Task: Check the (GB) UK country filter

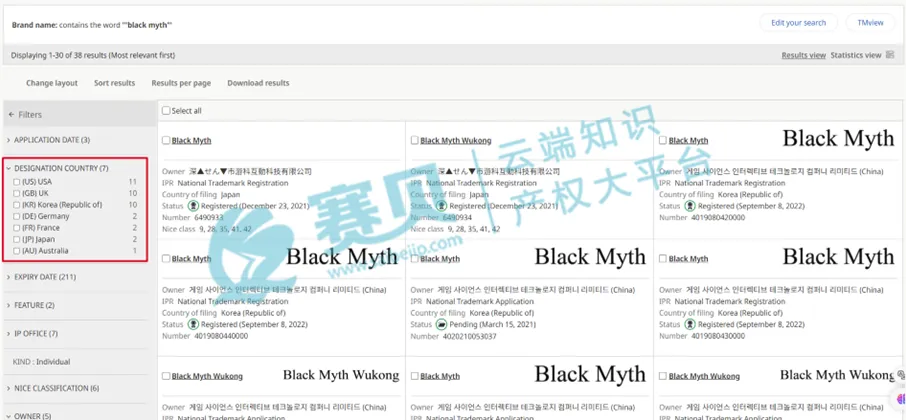Action: pyautogui.click(x=17, y=194)
